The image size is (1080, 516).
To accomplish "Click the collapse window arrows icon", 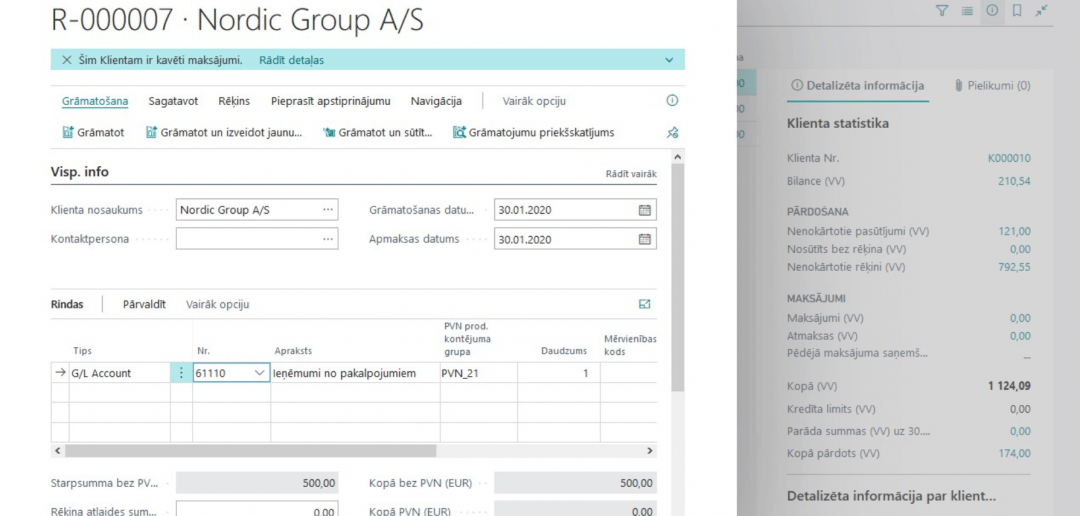I will 1042,11.
